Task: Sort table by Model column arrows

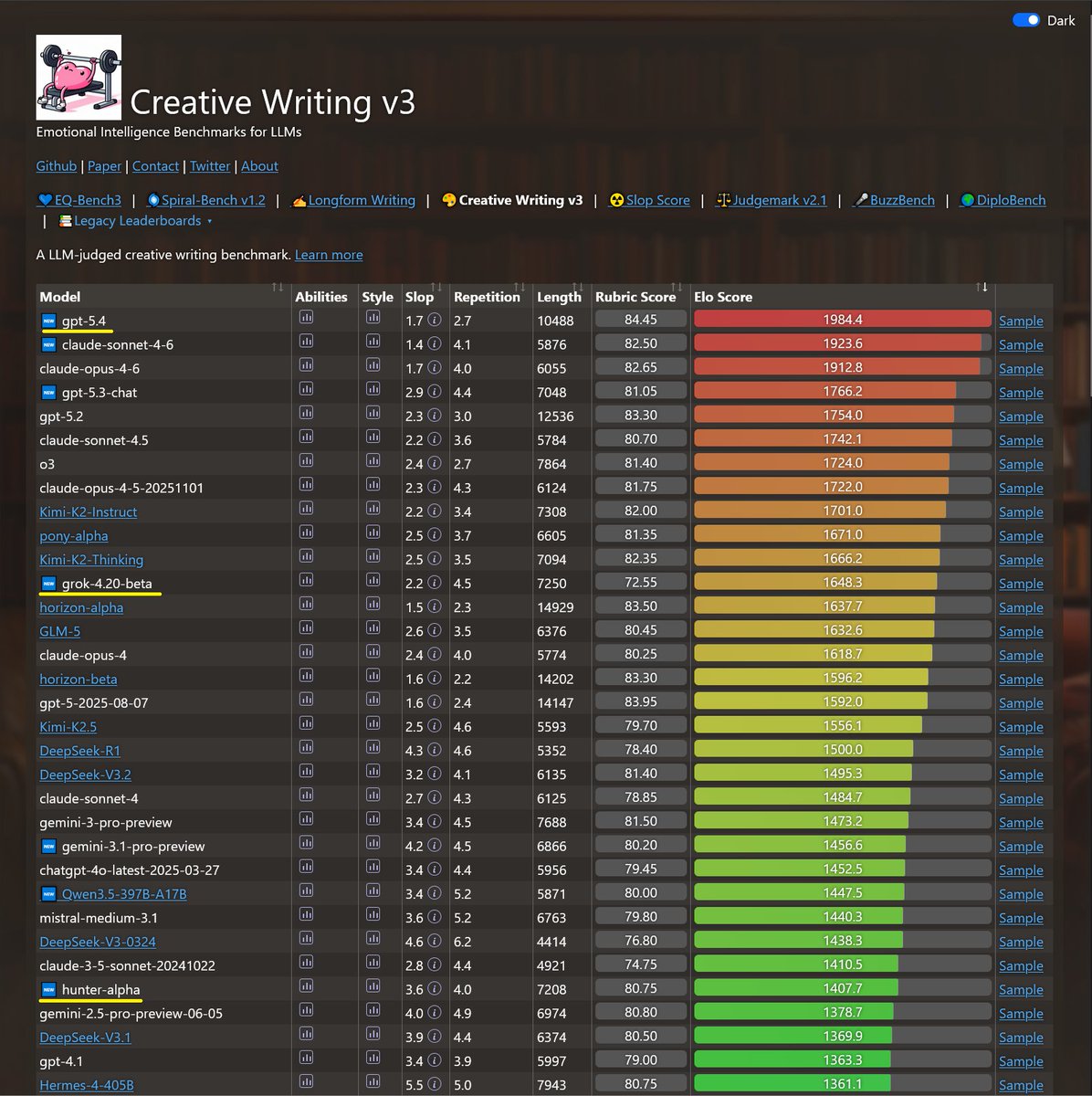Action: pos(278,288)
